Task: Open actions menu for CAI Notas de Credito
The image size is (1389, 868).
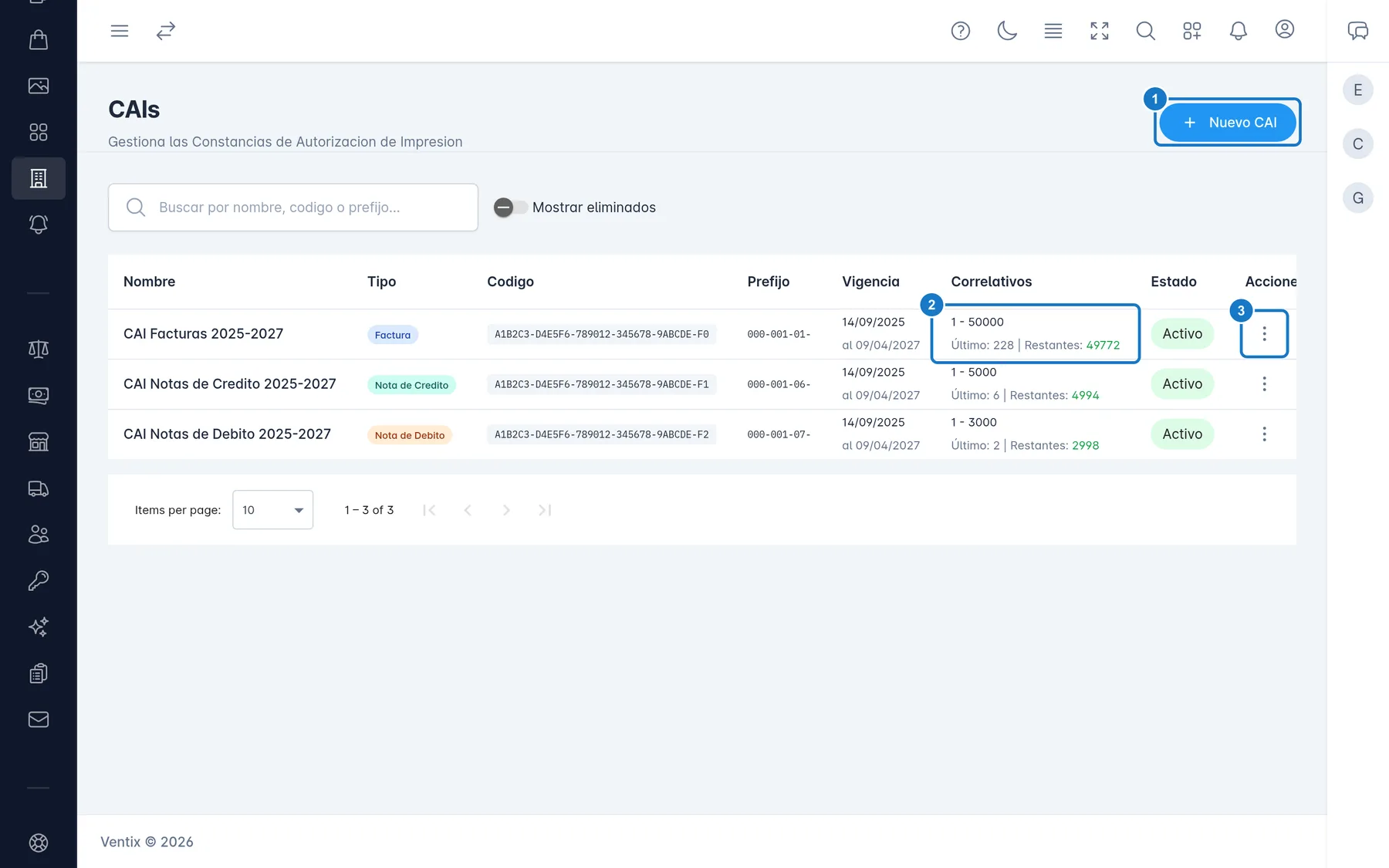Action: click(x=1264, y=384)
